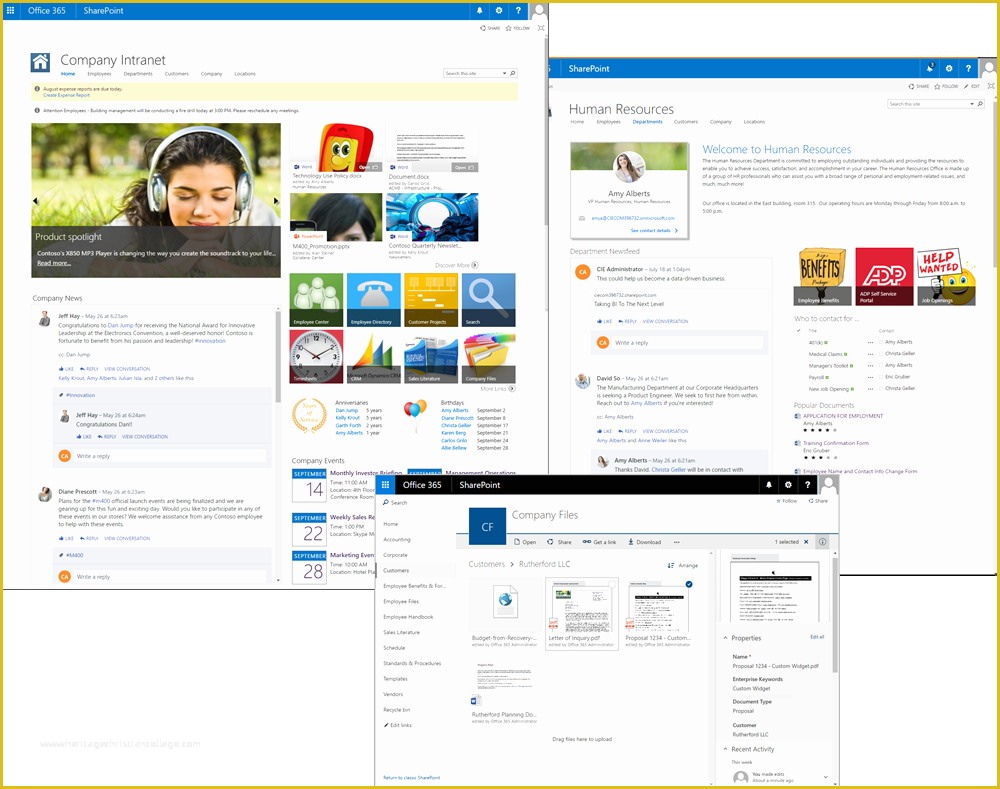The image size is (1000, 789).
Task: Open notifications bell in Company Files window
Action: pos(768,485)
